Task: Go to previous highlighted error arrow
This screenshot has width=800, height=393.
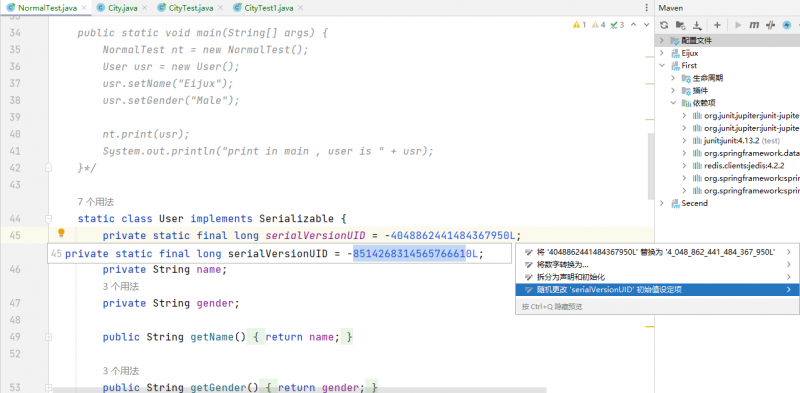Action: [634, 24]
